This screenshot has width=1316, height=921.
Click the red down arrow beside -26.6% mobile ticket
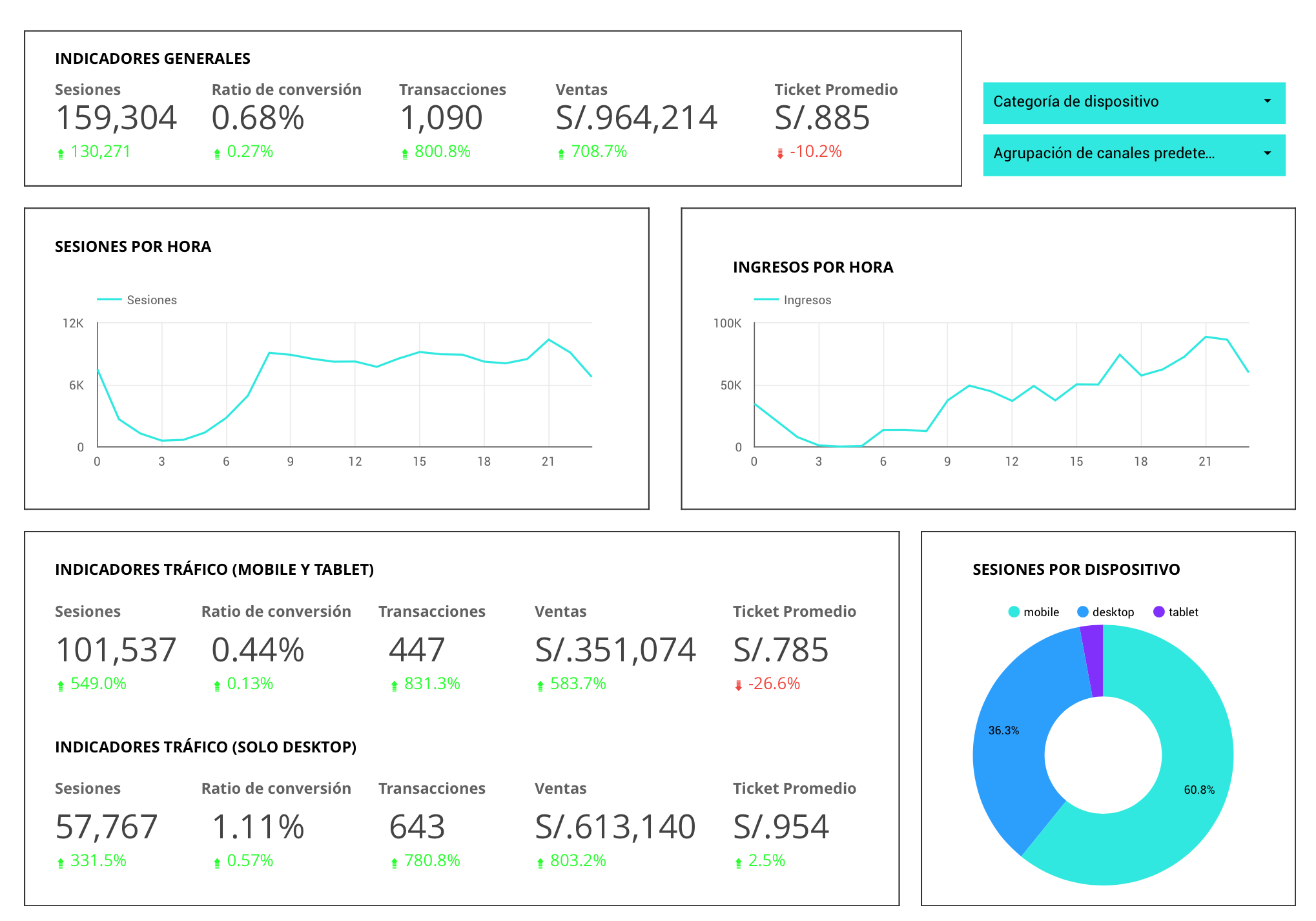tap(738, 684)
